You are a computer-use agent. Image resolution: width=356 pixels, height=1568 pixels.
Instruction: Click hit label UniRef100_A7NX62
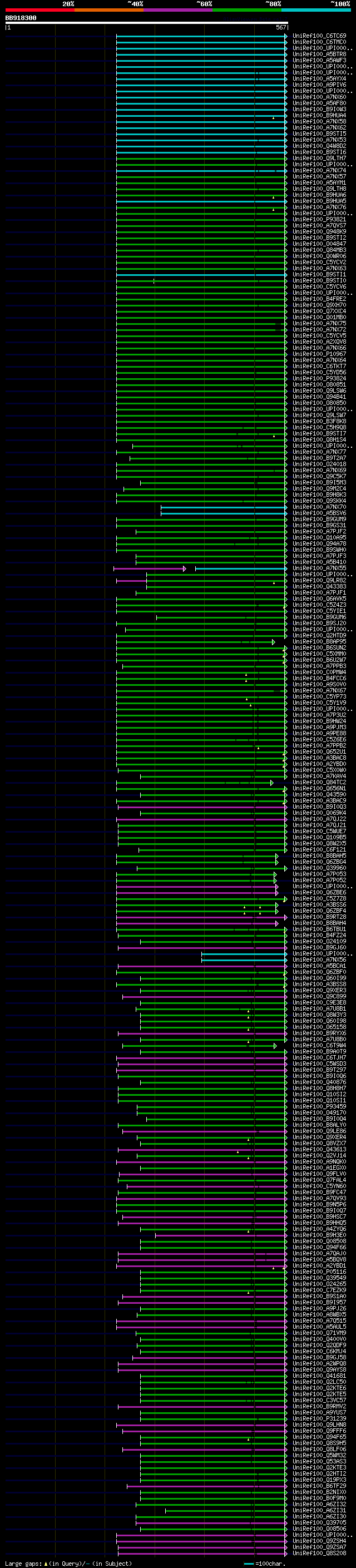pyautogui.click(x=319, y=128)
